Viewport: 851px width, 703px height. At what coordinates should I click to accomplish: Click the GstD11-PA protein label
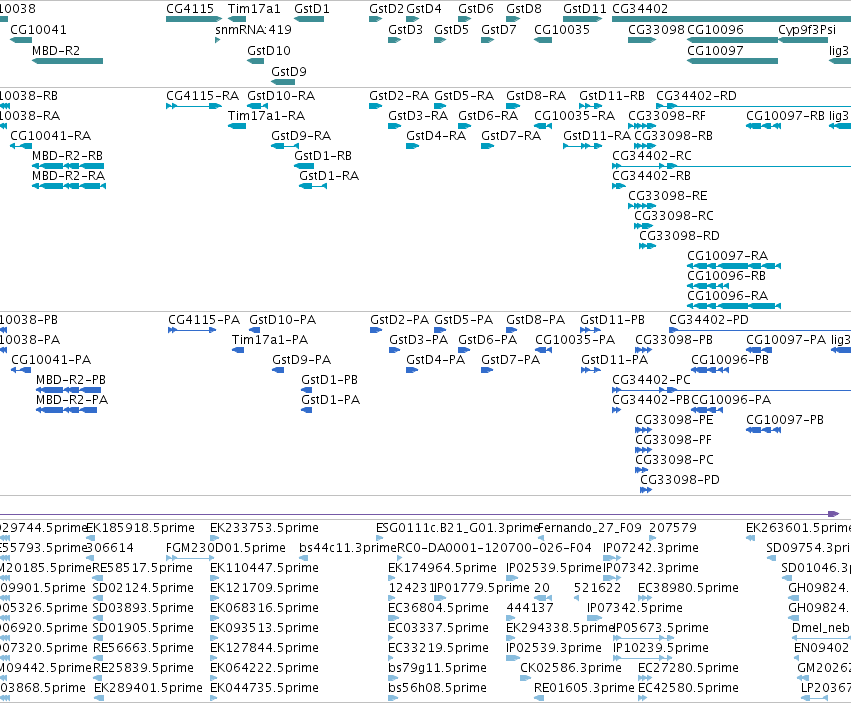614,360
